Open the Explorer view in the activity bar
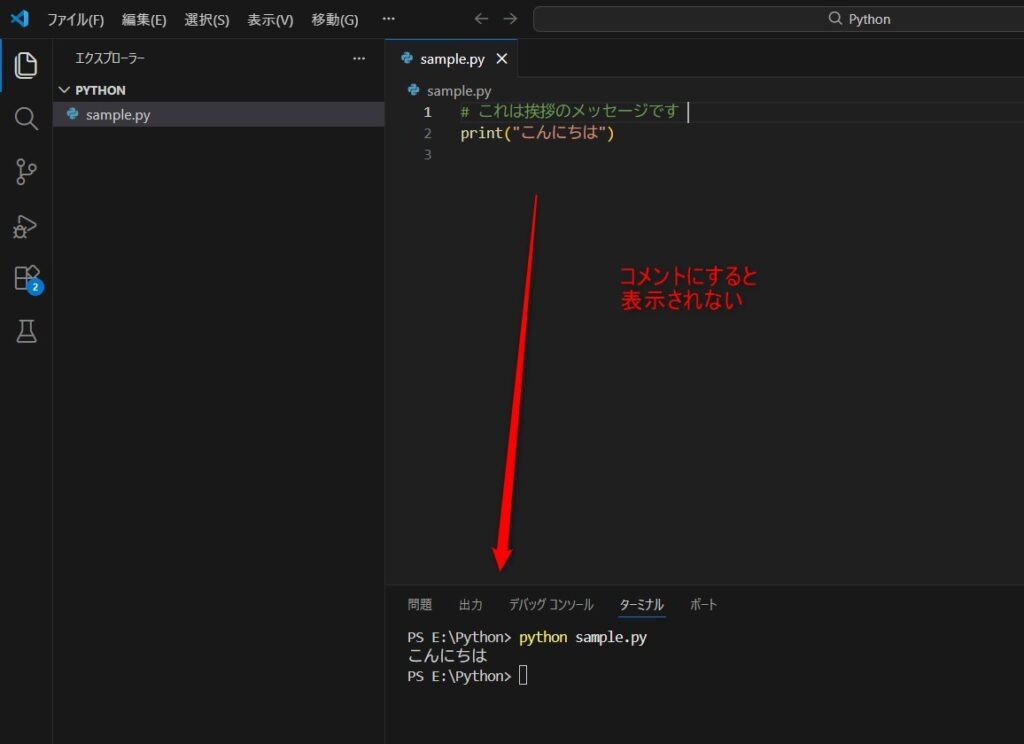1024x744 pixels. coord(25,65)
